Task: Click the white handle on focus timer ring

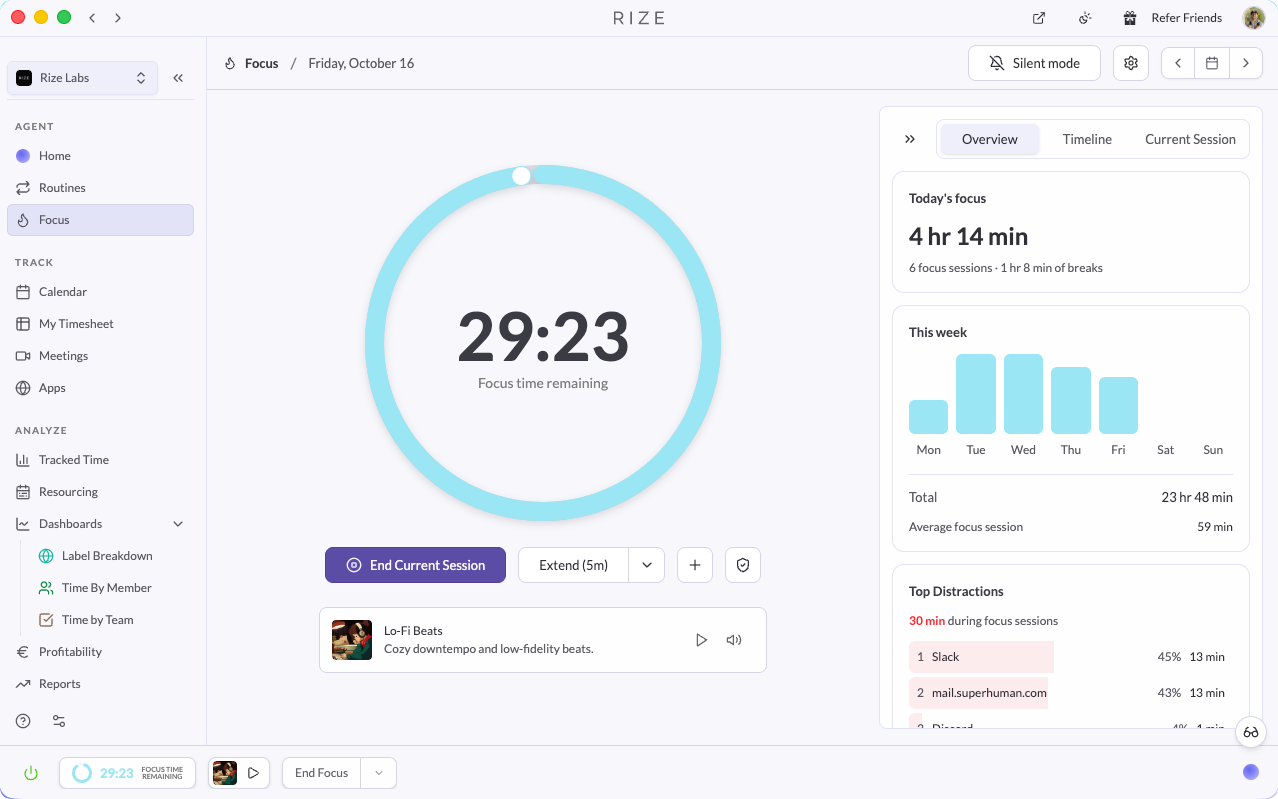Action: (x=521, y=176)
